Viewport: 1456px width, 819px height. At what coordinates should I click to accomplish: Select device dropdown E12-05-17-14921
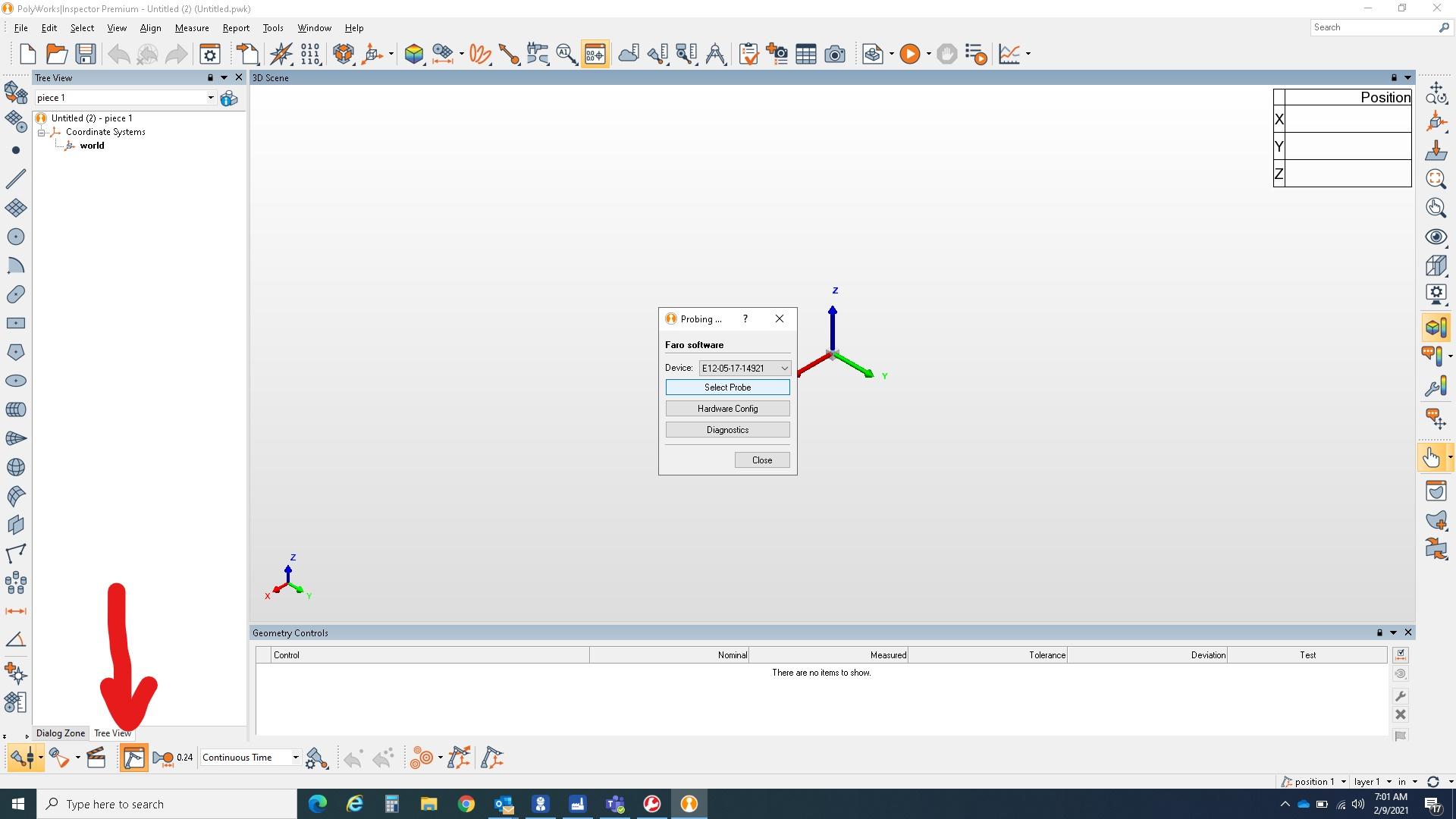point(743,367)
